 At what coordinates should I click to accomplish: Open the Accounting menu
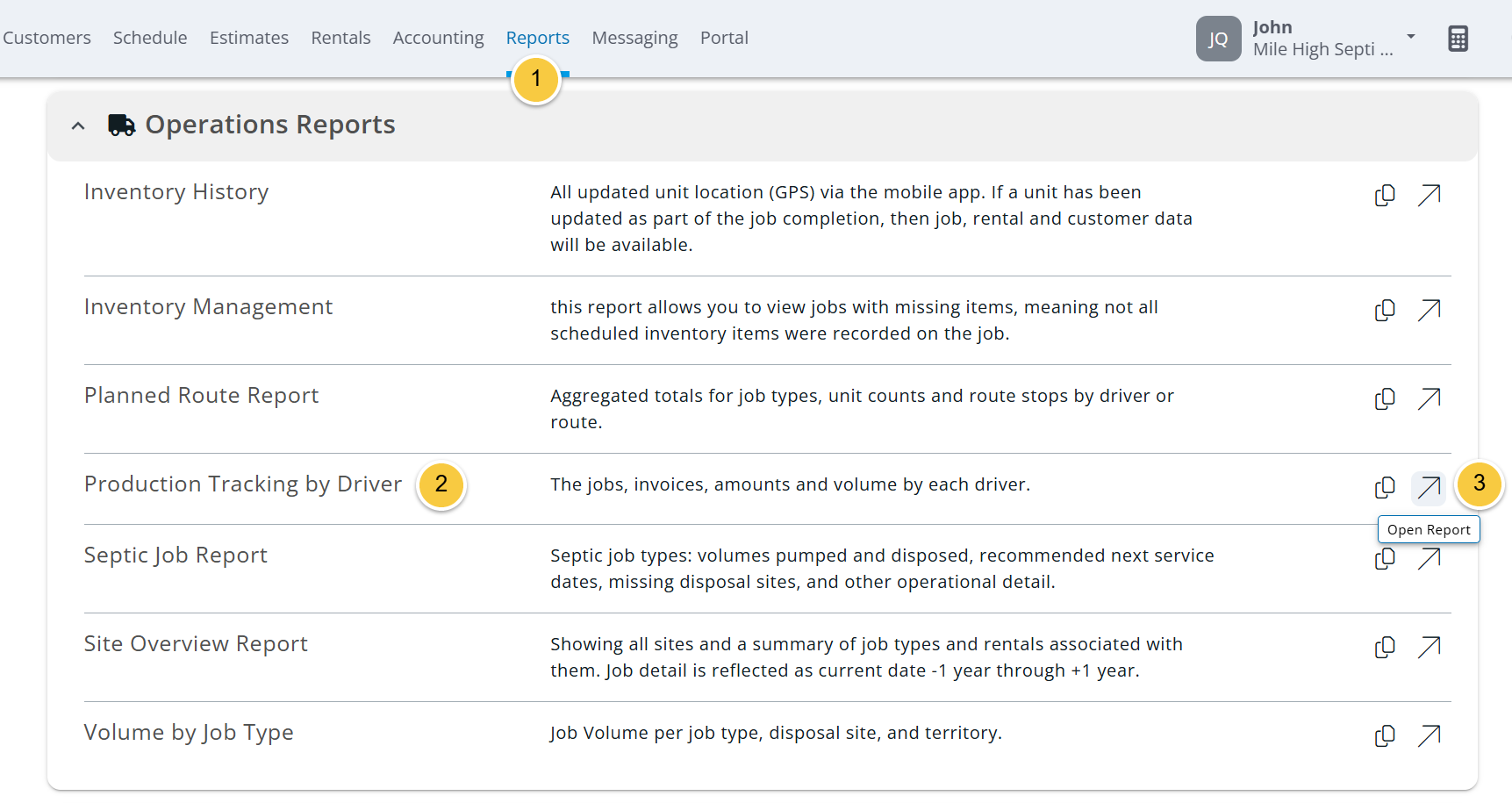point(438,37)
